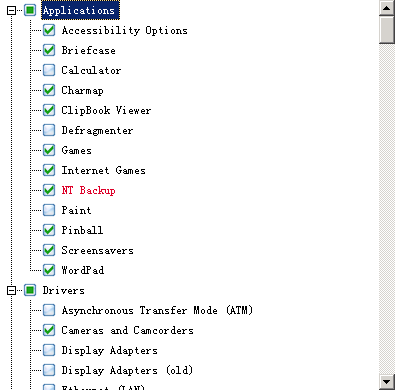Select the ClipBook Viewer entry

[106, 110]
